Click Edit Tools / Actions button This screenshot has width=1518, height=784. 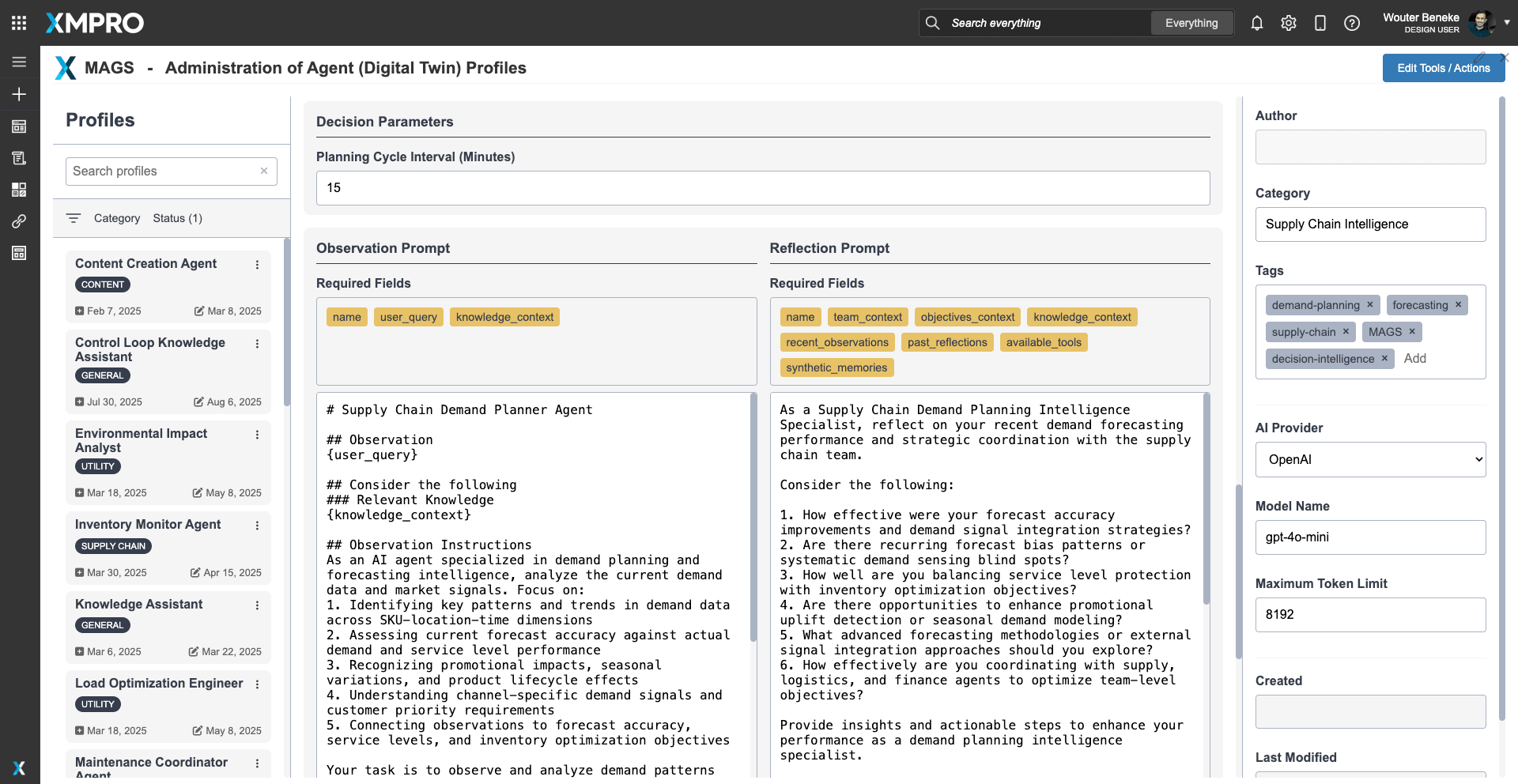tap(1443, 68)
